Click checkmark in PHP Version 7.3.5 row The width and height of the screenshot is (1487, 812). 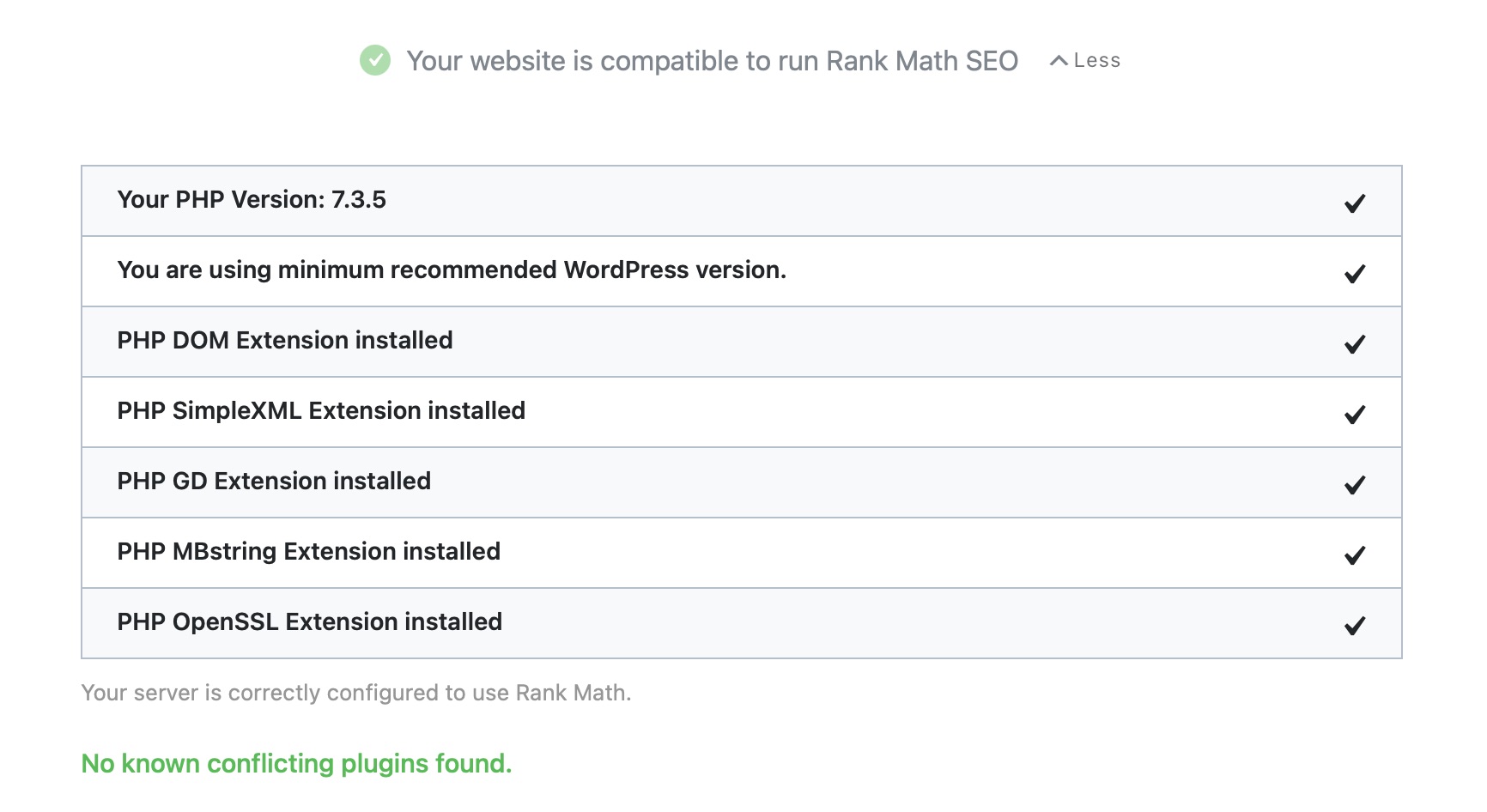coord(1355,203)
